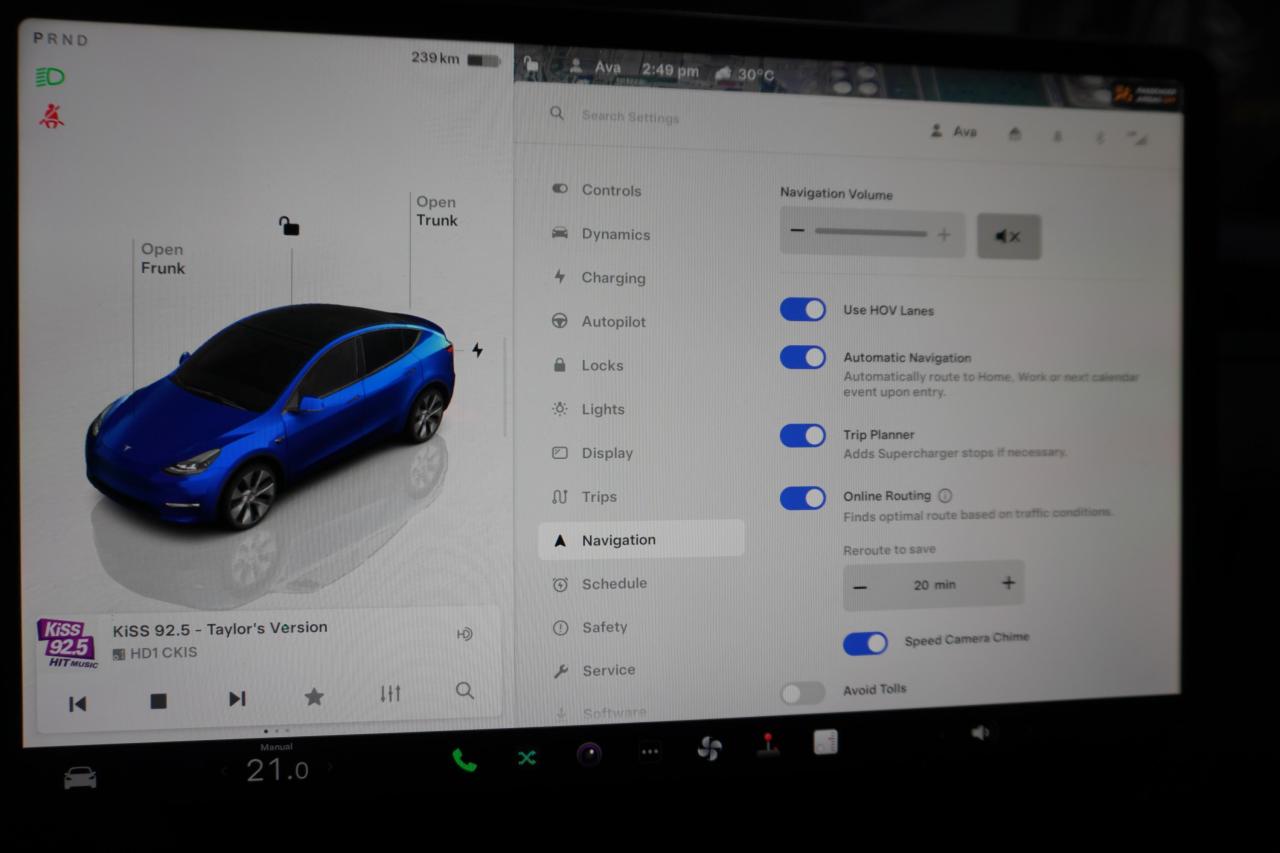Open the cellular signal icon in settings header
Viewport: 1280px width, 853px height.
[x=1136, y=138]
